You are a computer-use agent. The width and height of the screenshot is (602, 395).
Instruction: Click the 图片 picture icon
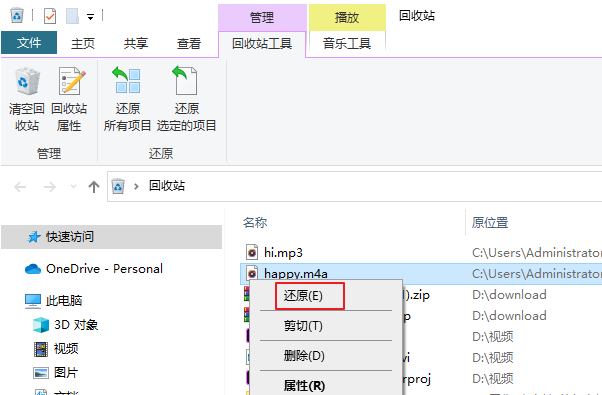pos(41,373)
